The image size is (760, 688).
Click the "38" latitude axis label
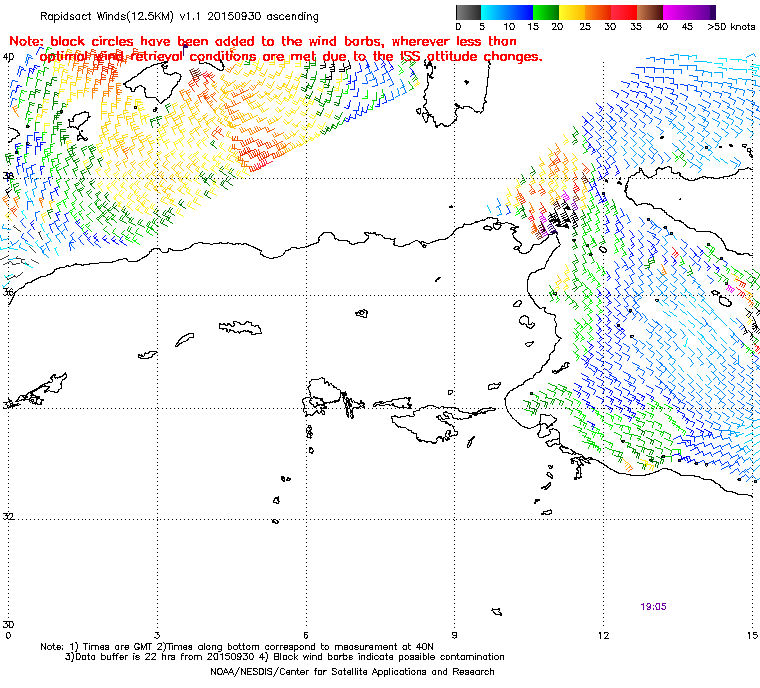coord(8,176)
